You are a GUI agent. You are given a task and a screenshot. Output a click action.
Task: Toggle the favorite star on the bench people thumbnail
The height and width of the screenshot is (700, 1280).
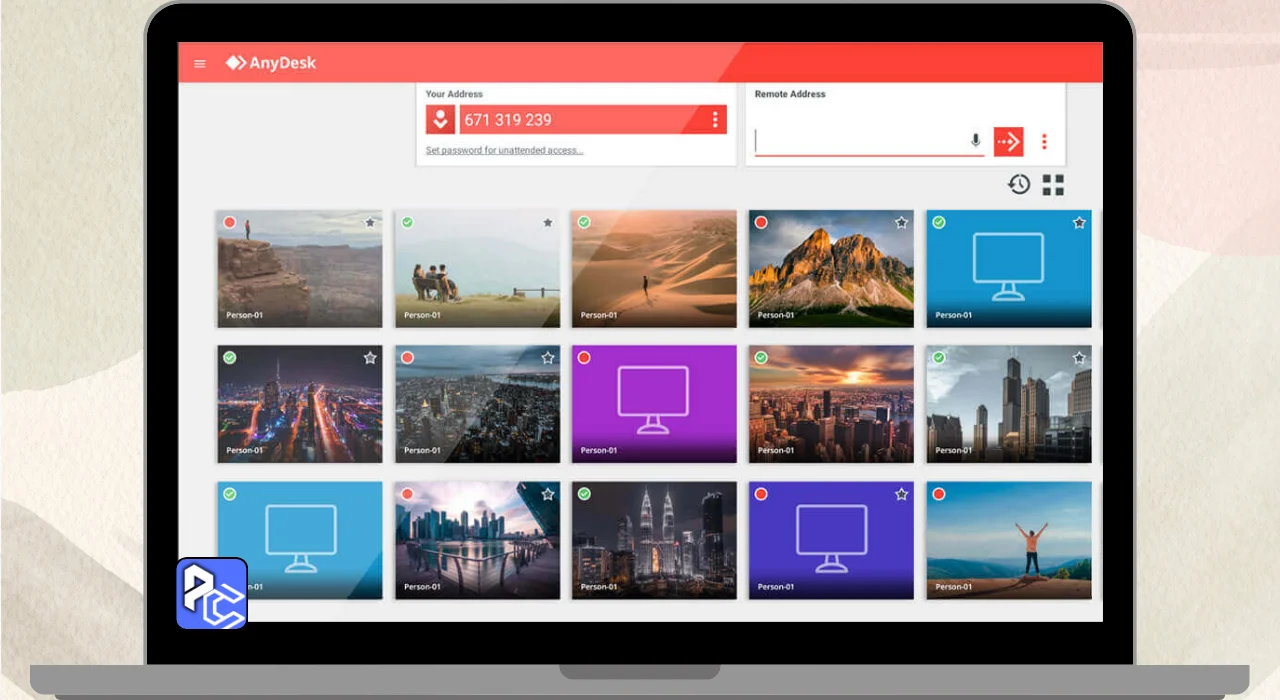pyautogui.click(x=547, y=223)
